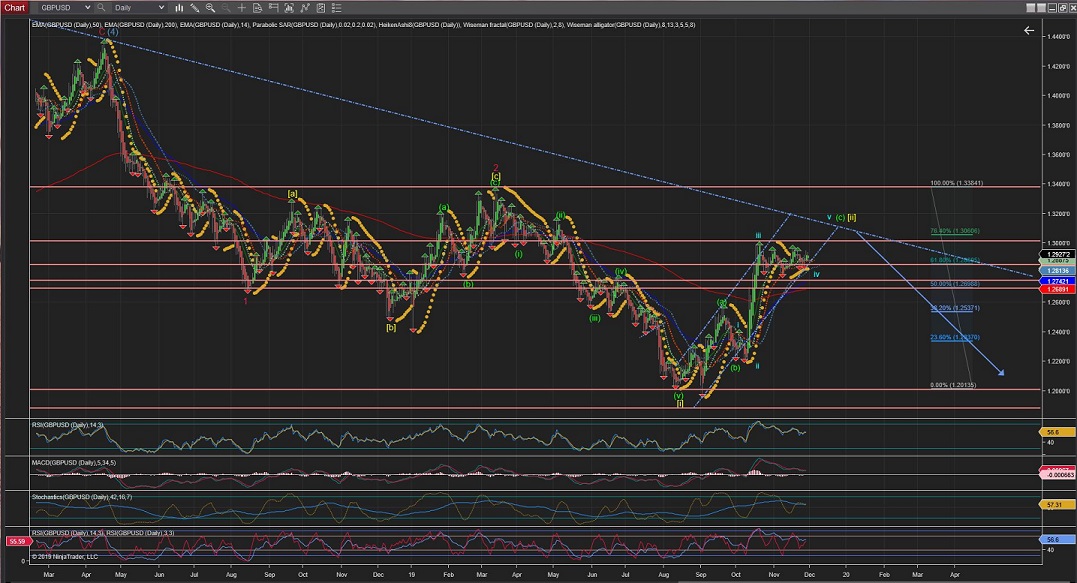This screenshot has width=1077, height=583.
Task: Click the instrument search magnifier icon
Action: click(x=100, y=7)
